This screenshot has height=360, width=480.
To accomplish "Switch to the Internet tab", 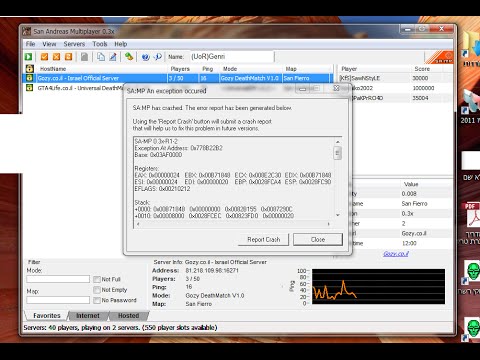I will (88, 315).
